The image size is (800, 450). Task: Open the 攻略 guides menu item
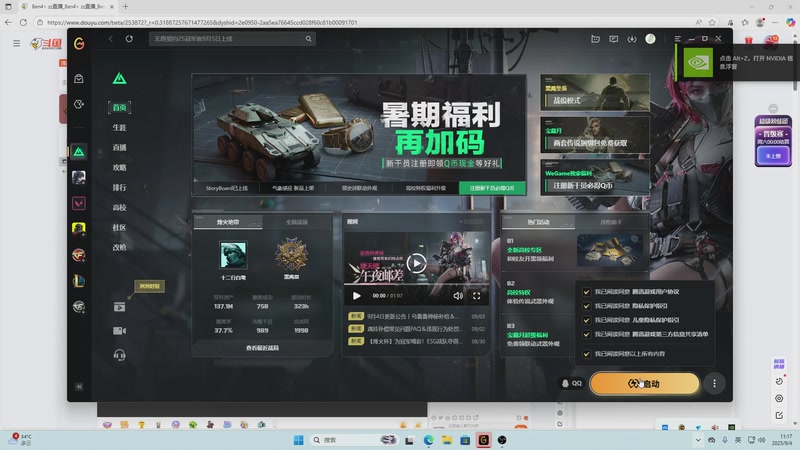coord(119,167)
